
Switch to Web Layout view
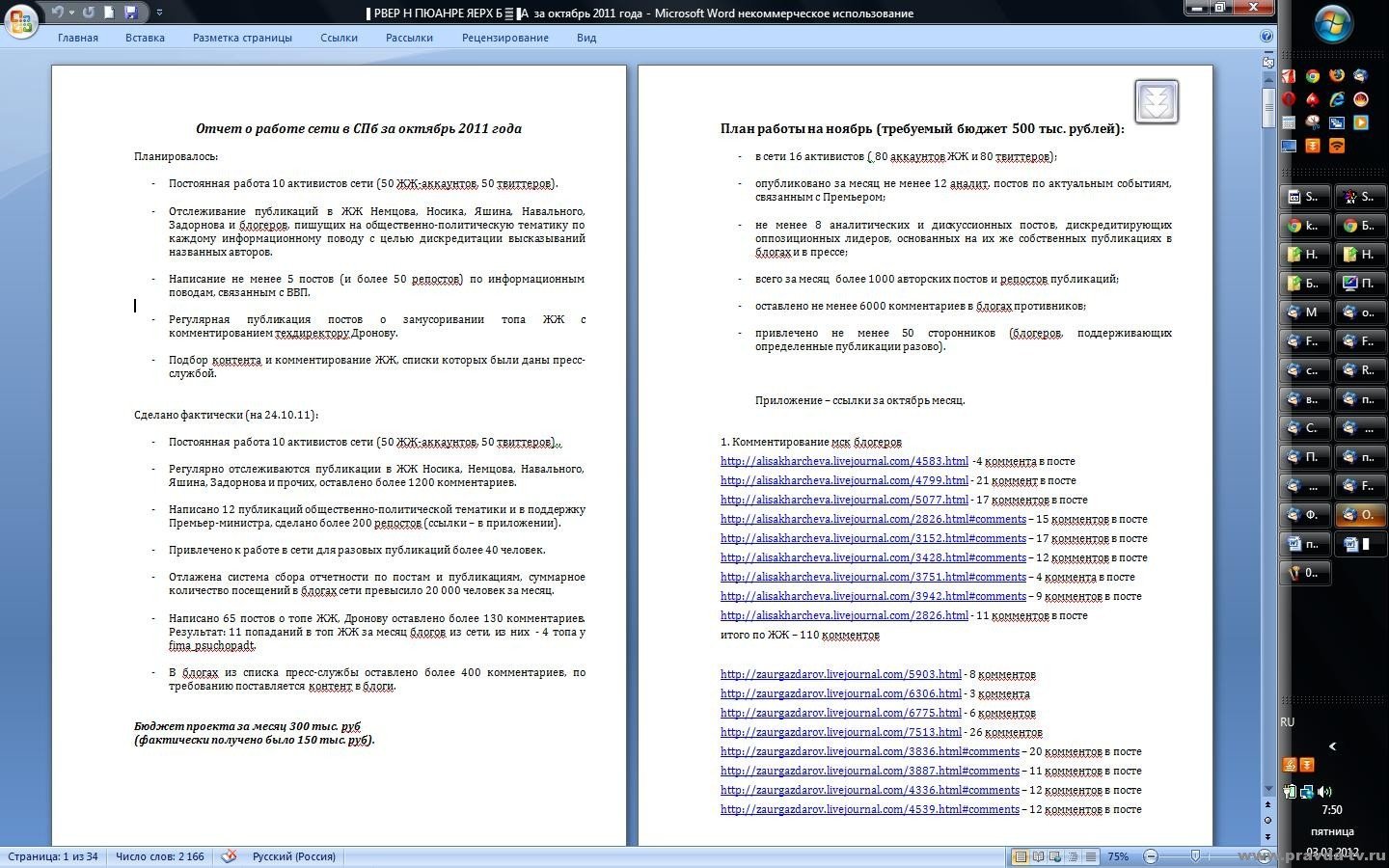click(x=1055, y=856)
